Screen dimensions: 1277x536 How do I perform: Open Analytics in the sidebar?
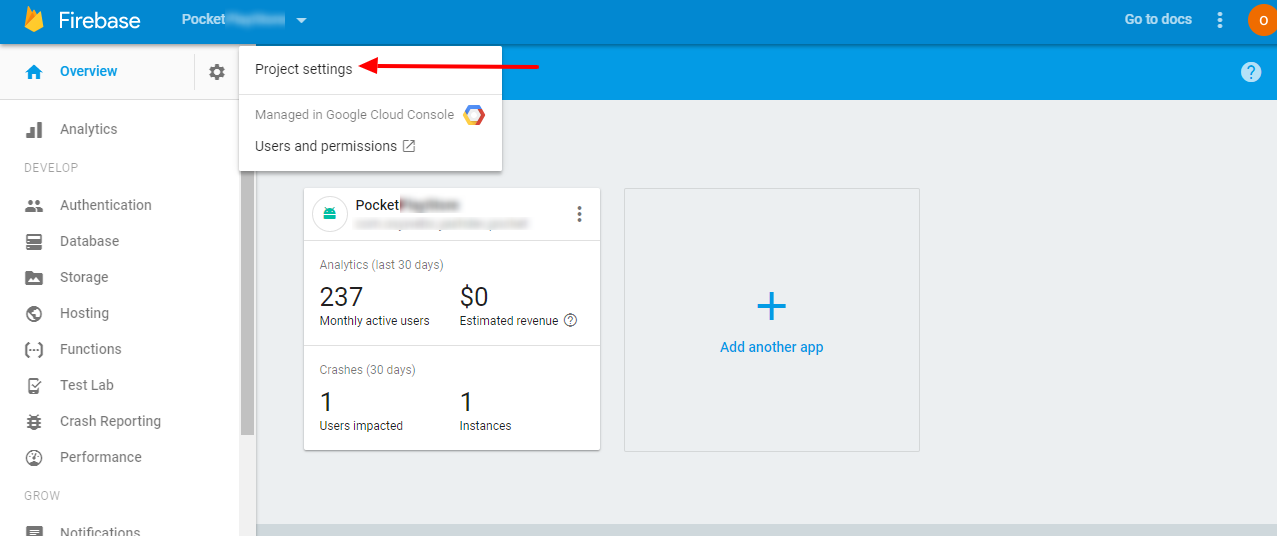88,129
